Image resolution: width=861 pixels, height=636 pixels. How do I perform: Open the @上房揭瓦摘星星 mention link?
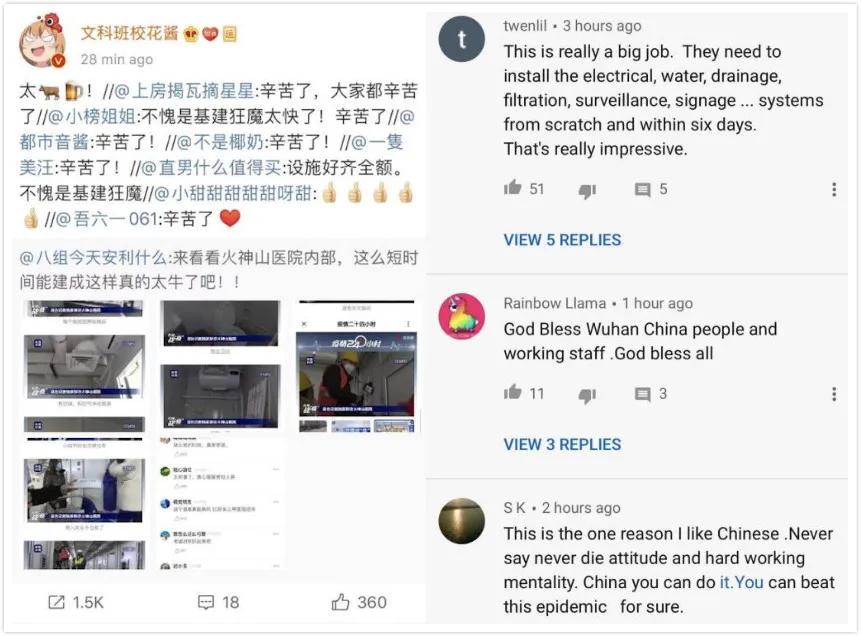click(x=184, y=91)
